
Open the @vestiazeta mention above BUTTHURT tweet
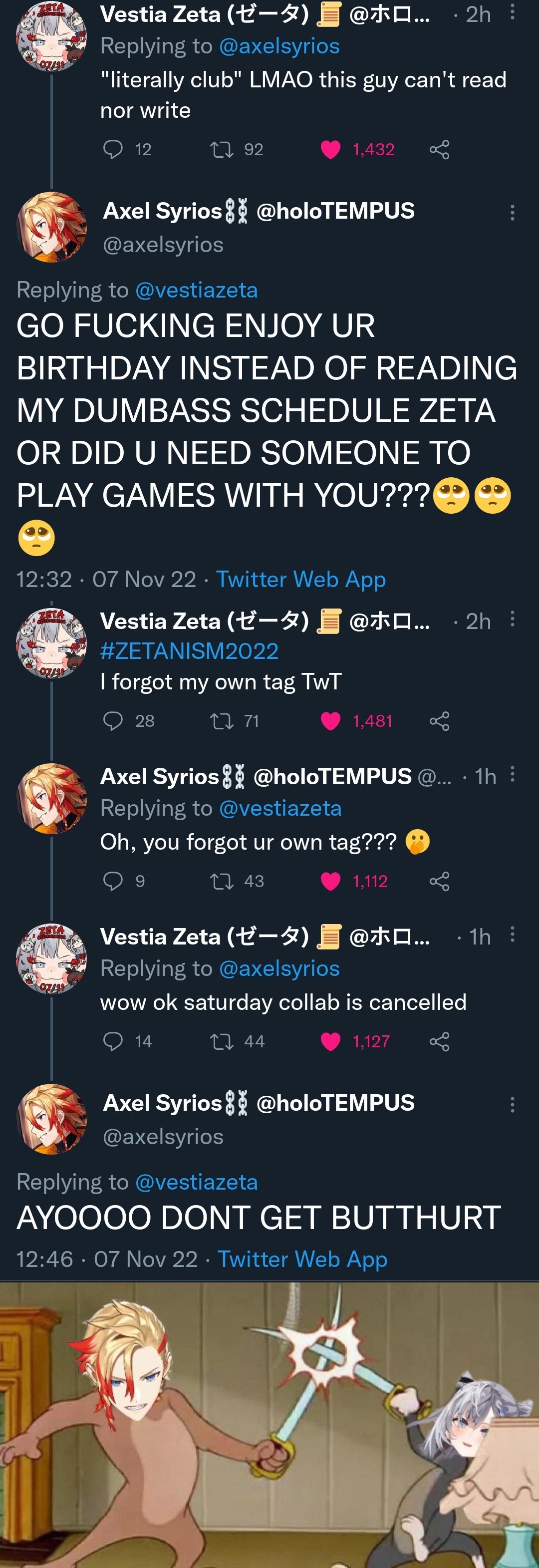coord(197,1182)
